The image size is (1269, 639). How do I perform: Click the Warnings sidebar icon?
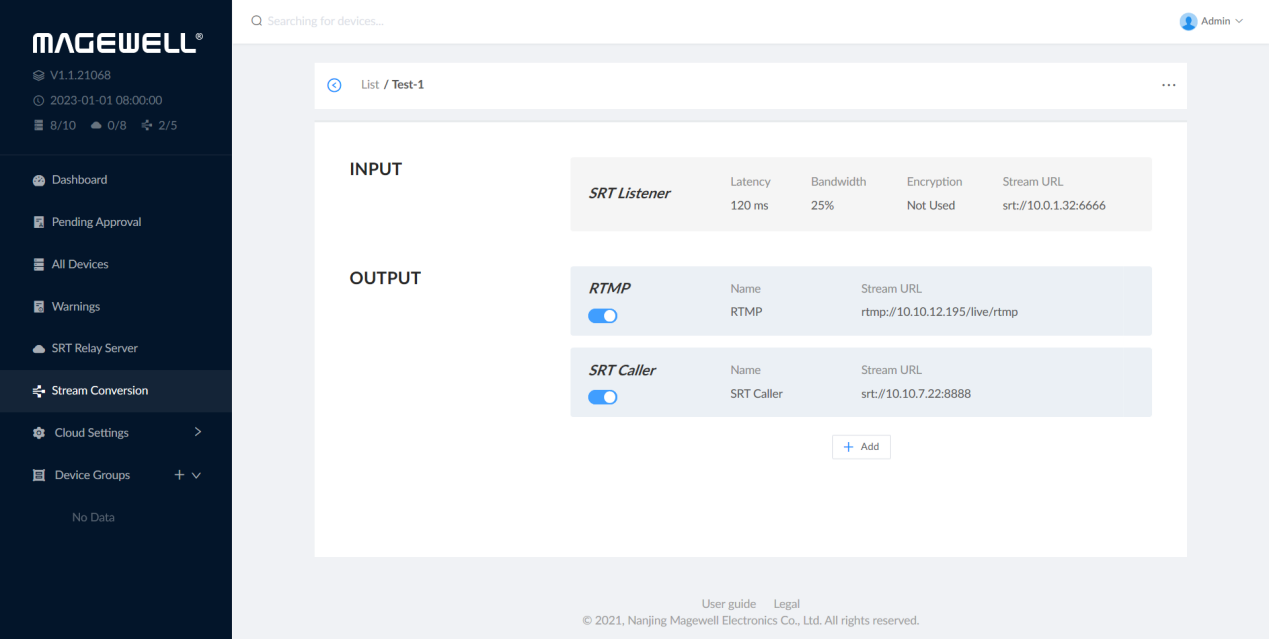(39, 307)
